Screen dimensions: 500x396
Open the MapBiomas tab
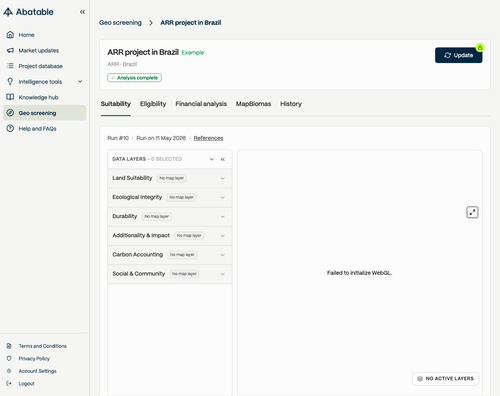(x=253, y=104)
